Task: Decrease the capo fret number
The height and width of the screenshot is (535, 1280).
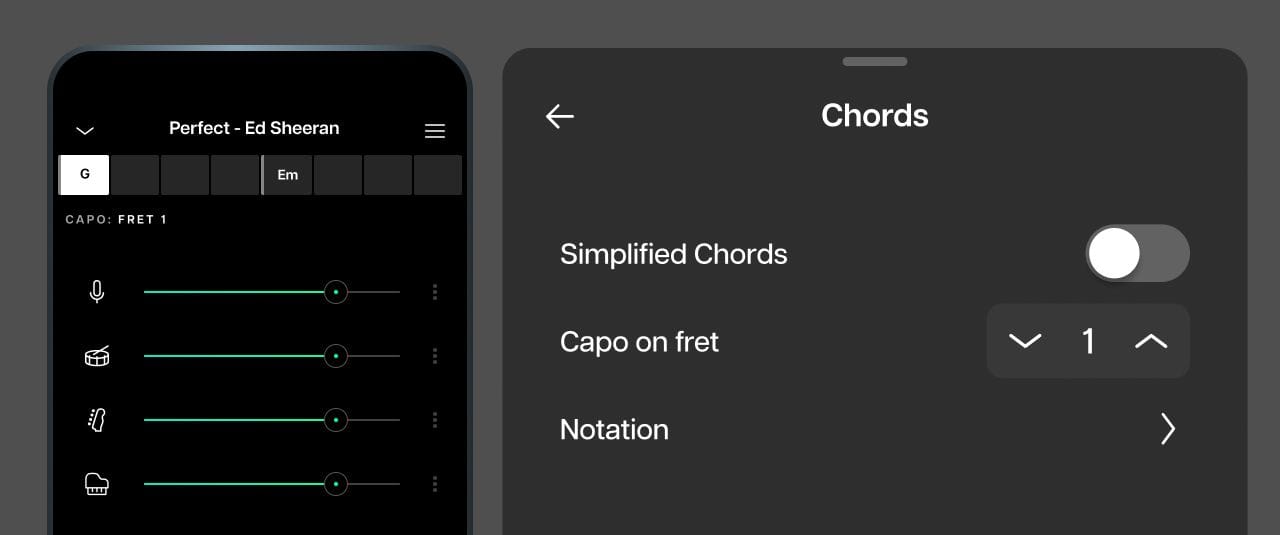Action: point(1025,341)
